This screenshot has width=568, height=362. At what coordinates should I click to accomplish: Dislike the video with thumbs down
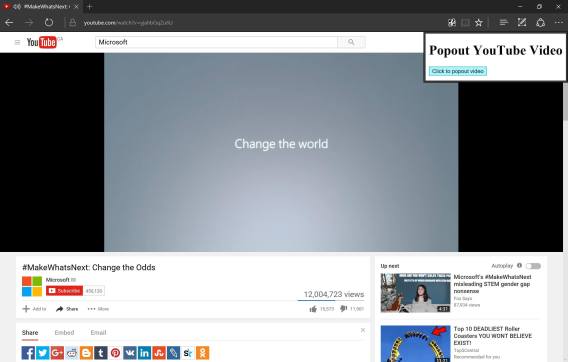pos(343,309)
